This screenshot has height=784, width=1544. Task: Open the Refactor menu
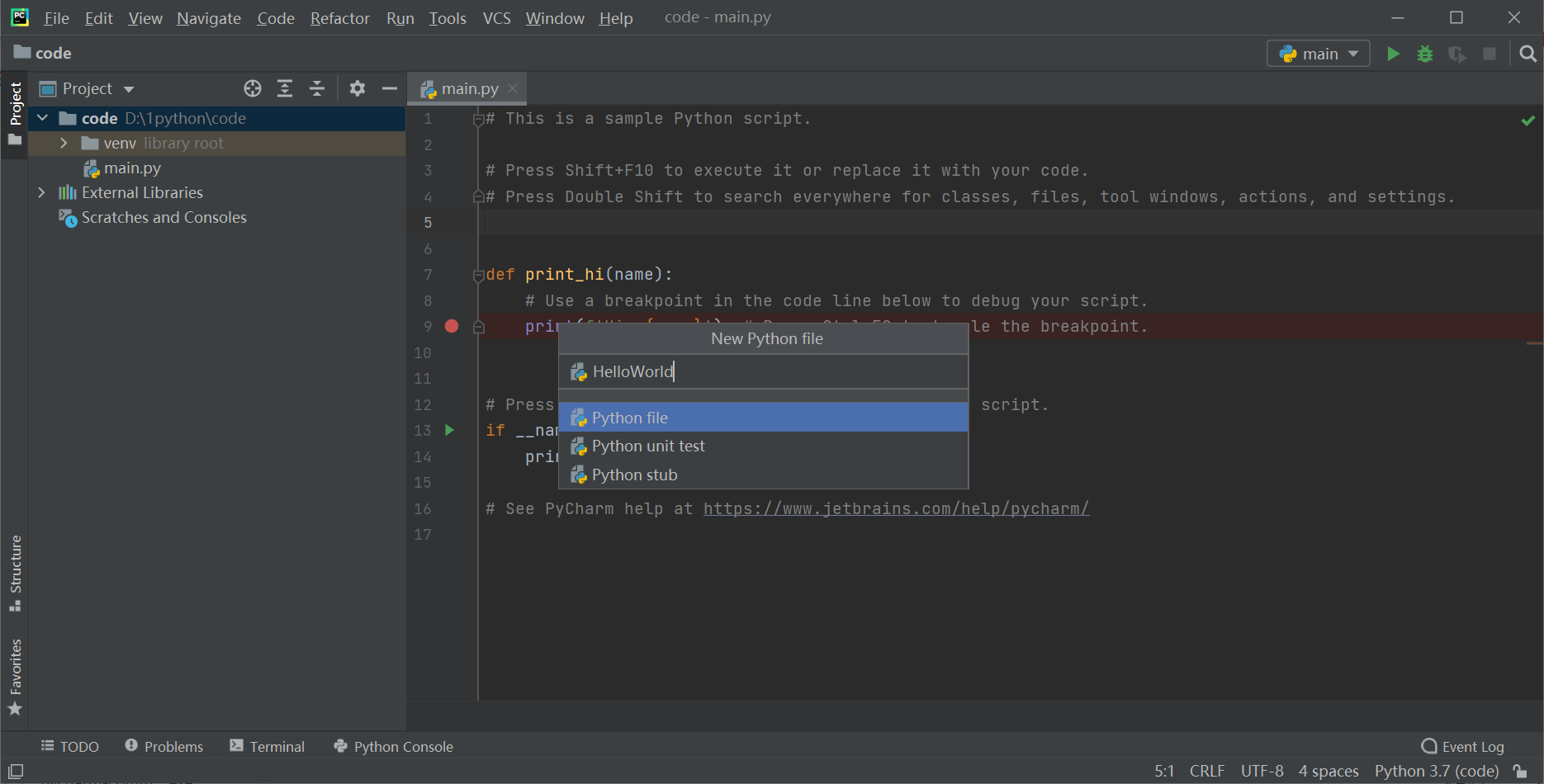pos(340,18)
